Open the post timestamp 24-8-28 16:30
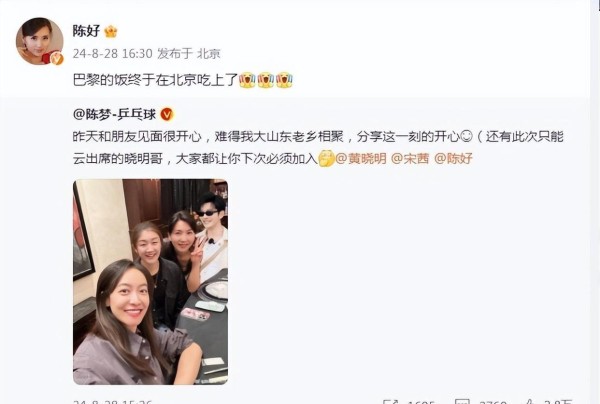This screenshot has width=600, height=404. [112, 54]
